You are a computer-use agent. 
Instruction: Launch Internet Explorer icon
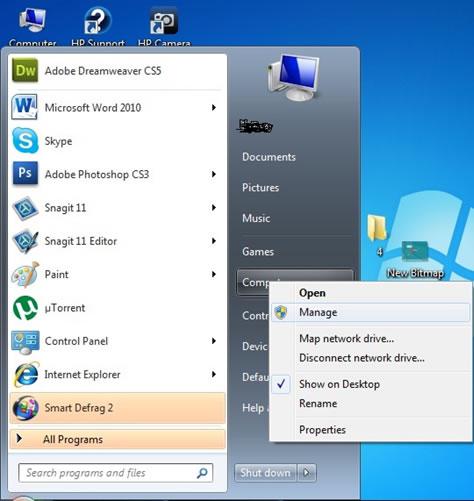click(26, 374)
